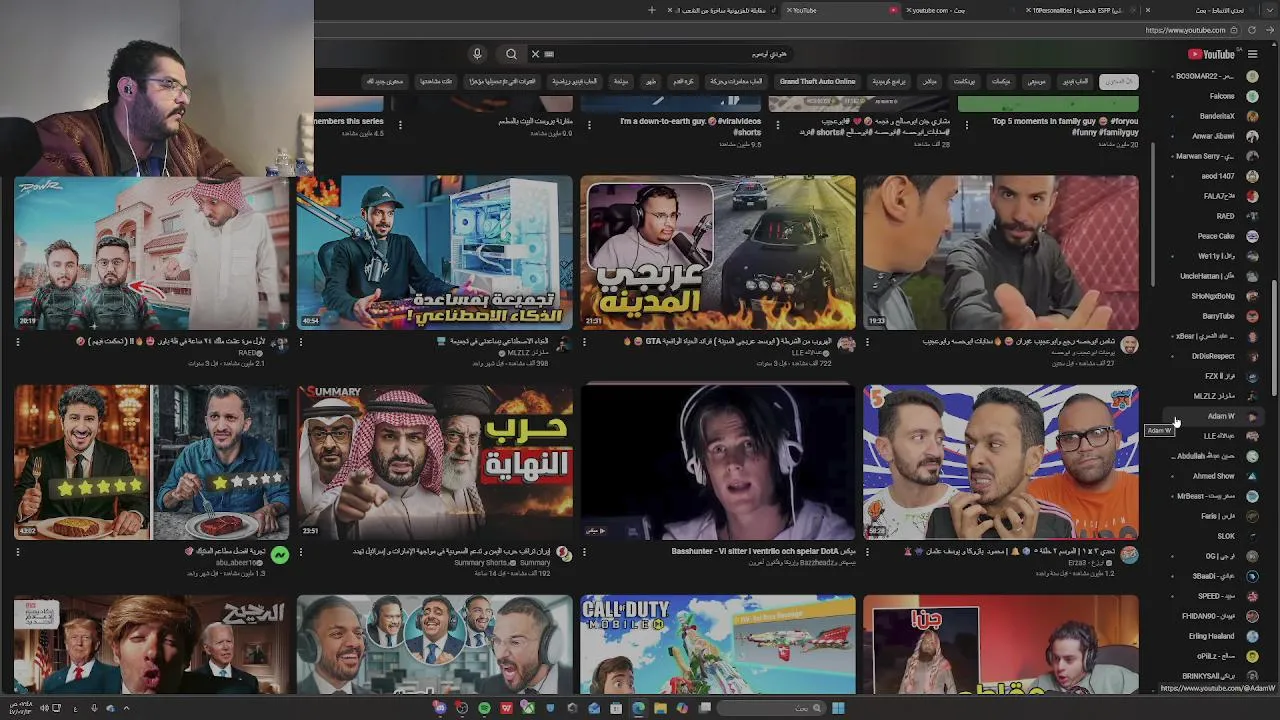Screen dimensions: 1280x720
Task: Click the BarryTube channel avatar
Action: (1252, 316)
